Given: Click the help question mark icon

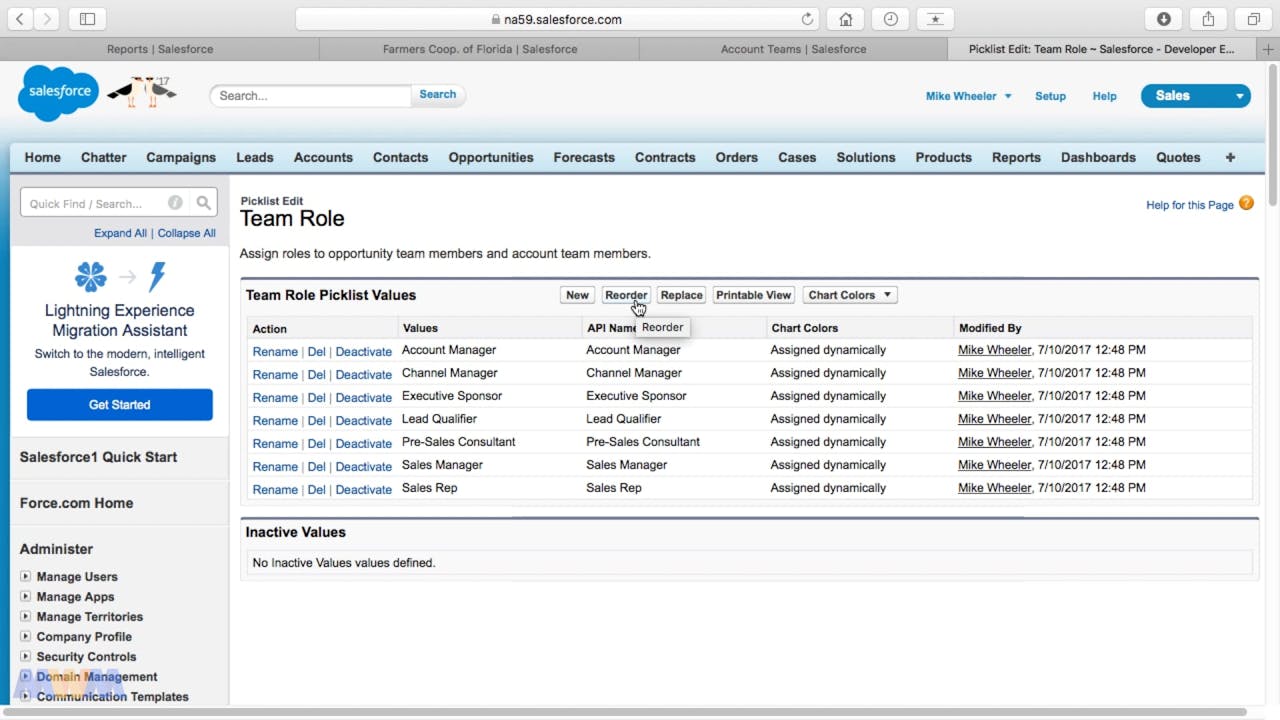Looking at the screenshot, I should (1246, 203).
